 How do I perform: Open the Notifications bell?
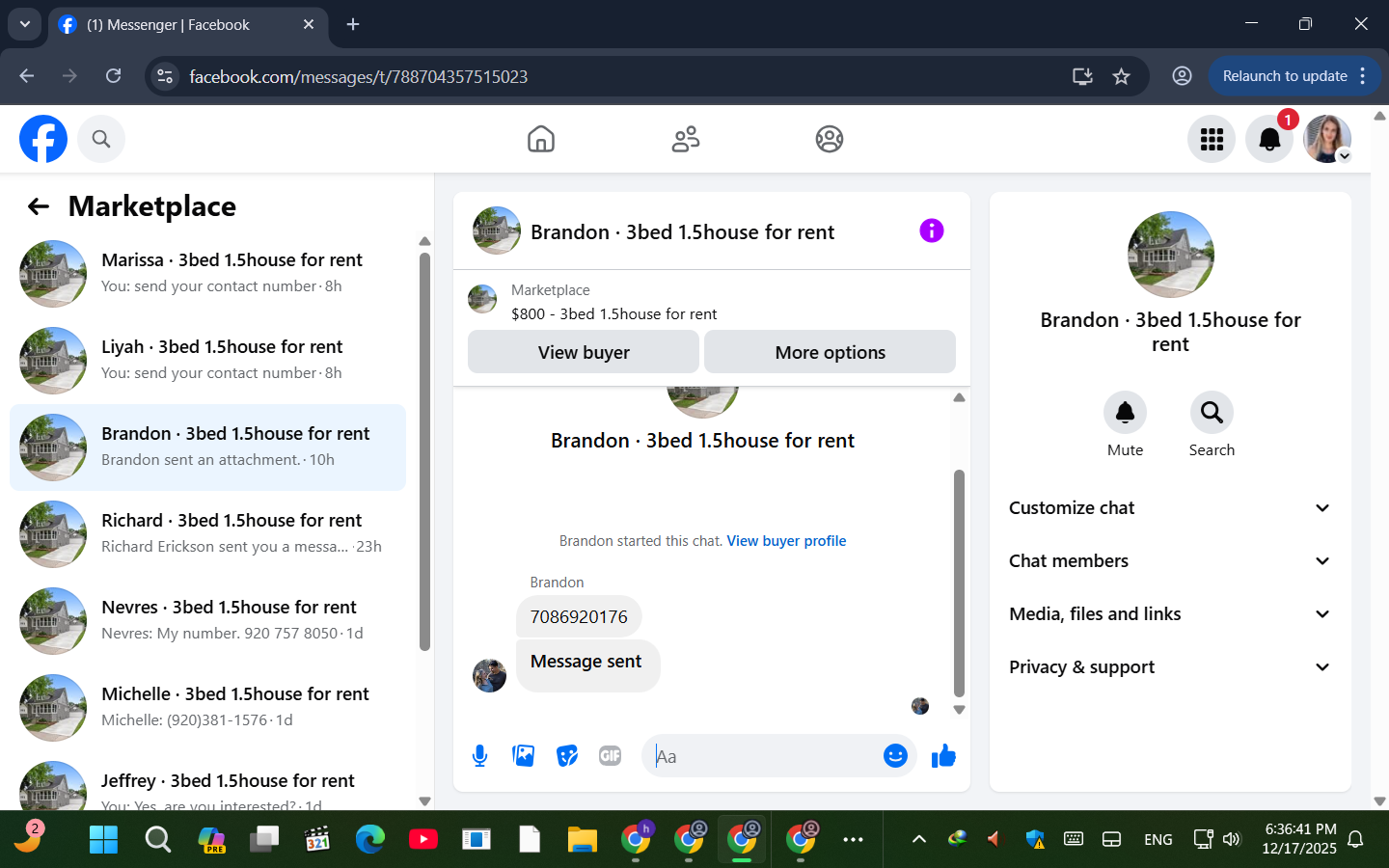[x=1269, y=139]
